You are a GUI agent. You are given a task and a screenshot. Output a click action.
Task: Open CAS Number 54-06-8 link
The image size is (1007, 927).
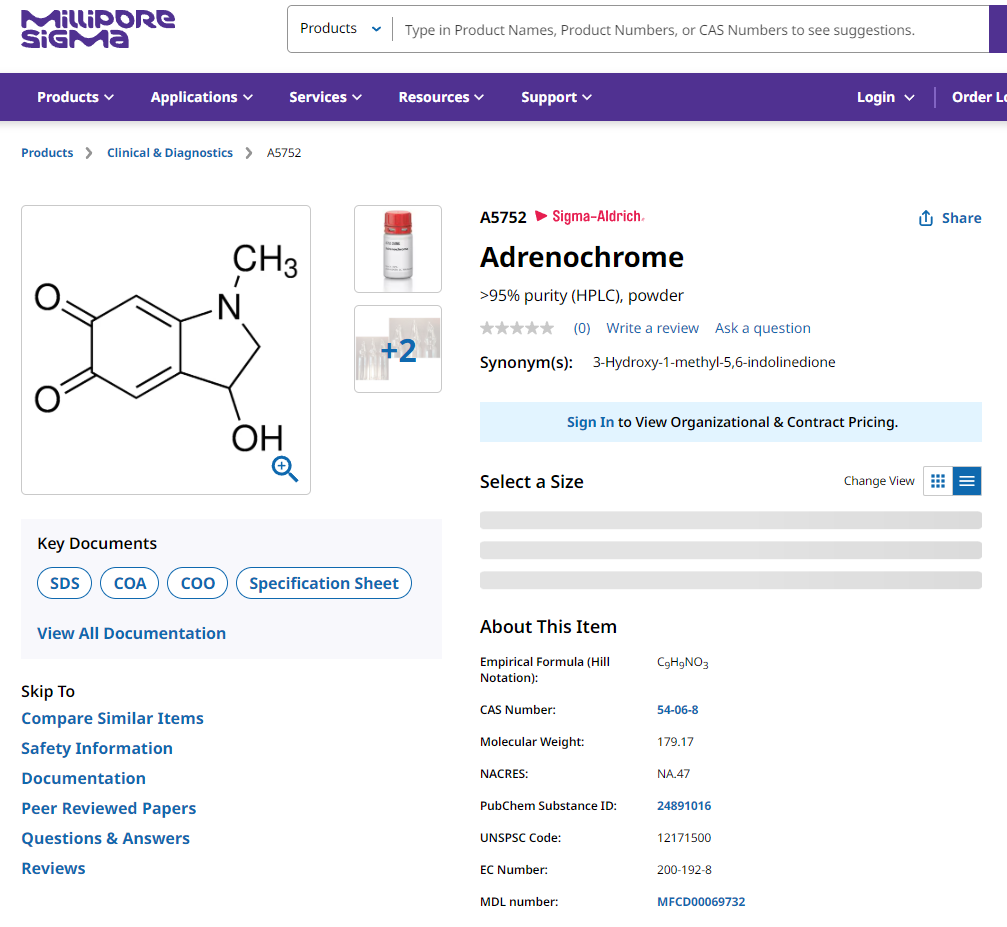click(x=678, y=710)
